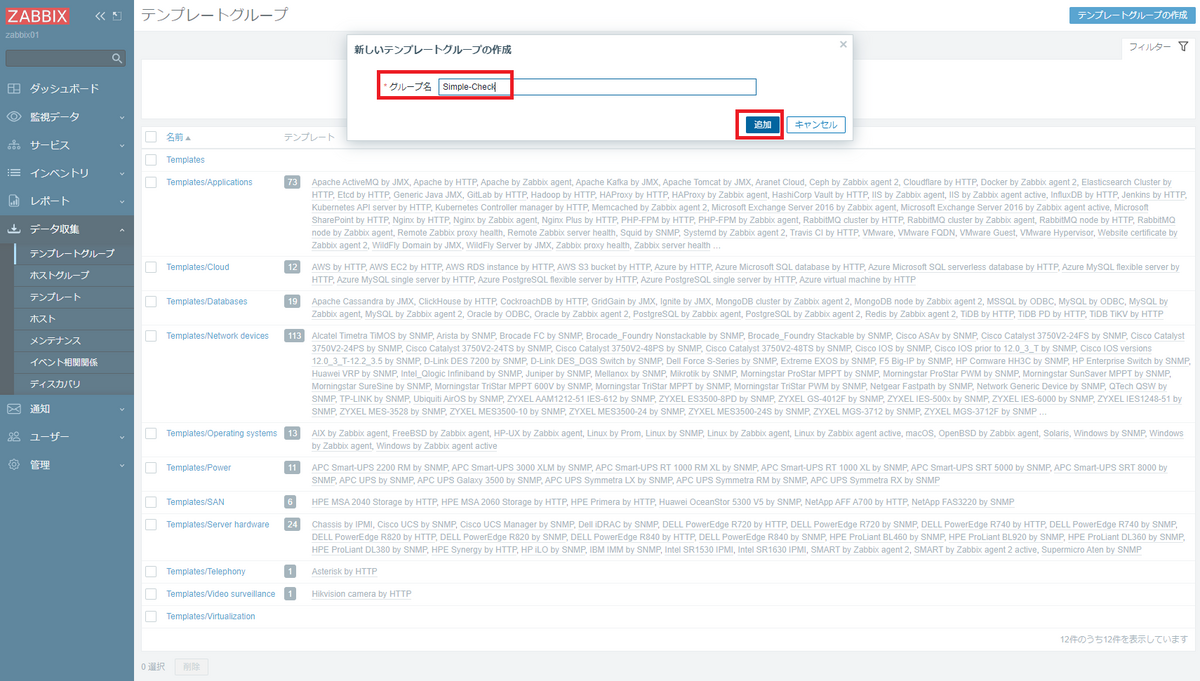Collapse the sidebar with double chevron icon
This screenshot has height=681, width=1200.
click(x=100, y=16)
